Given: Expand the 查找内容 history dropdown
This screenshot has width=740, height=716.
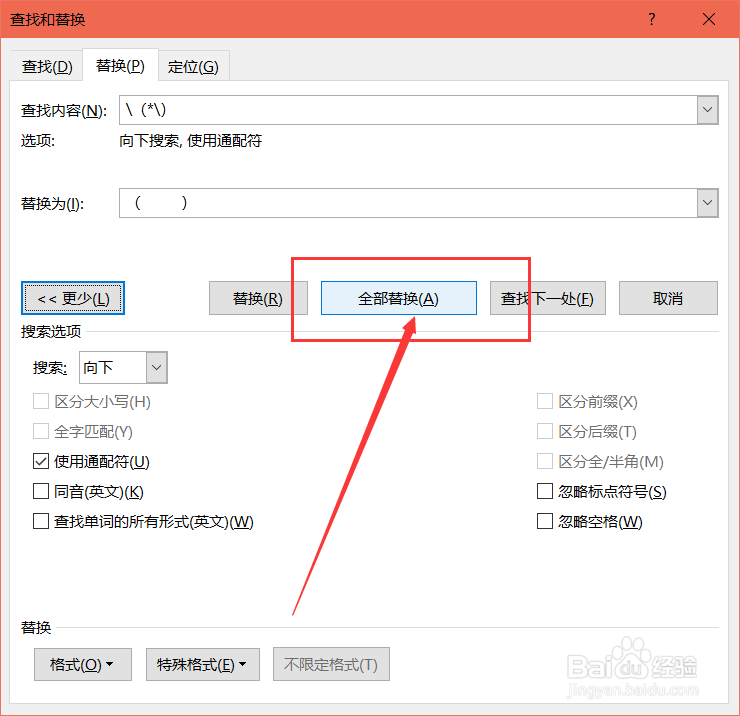Looking at the screenshot, I should [707, 110].
